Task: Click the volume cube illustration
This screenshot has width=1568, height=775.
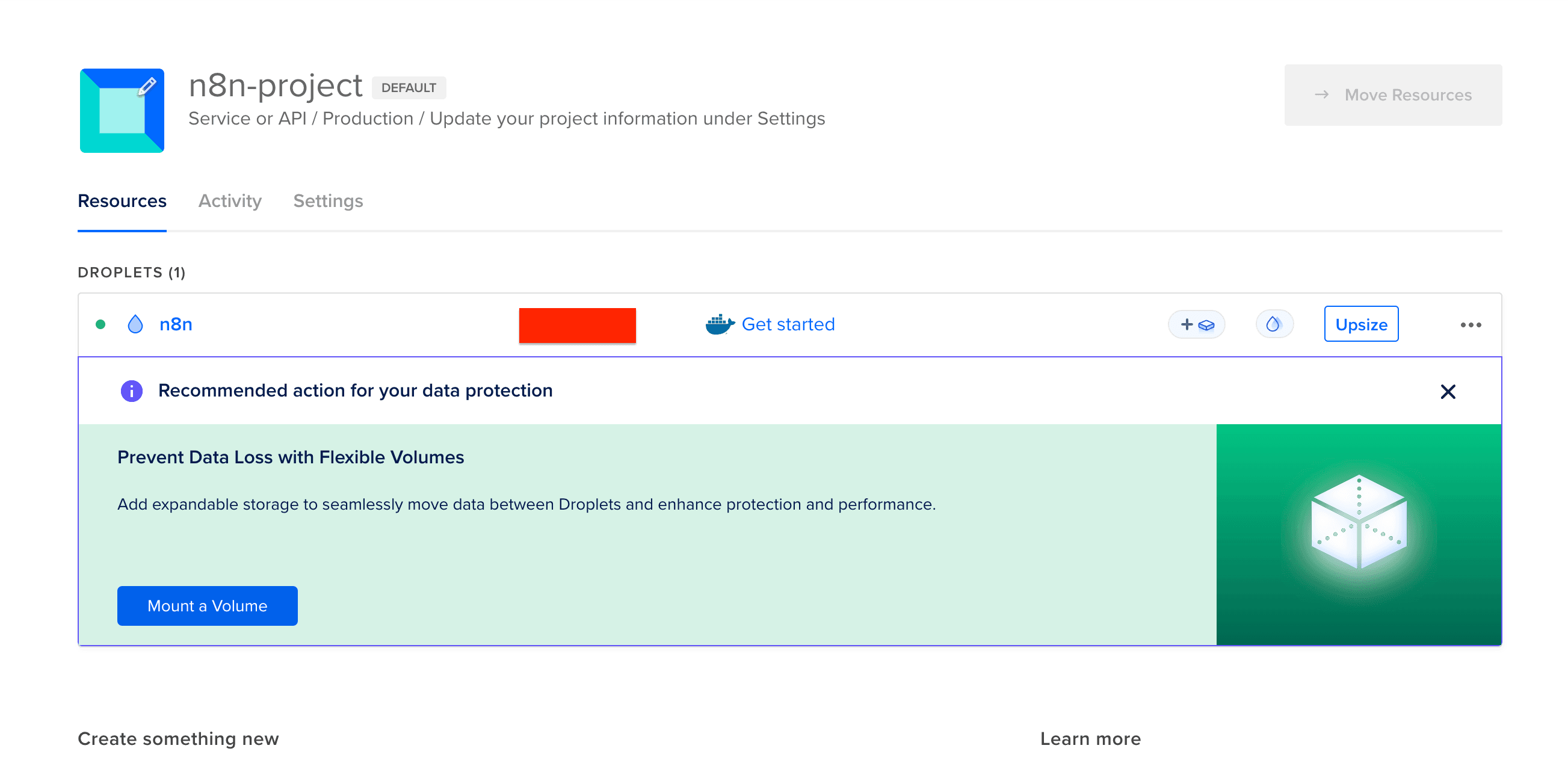Action: coord(1359,522)
